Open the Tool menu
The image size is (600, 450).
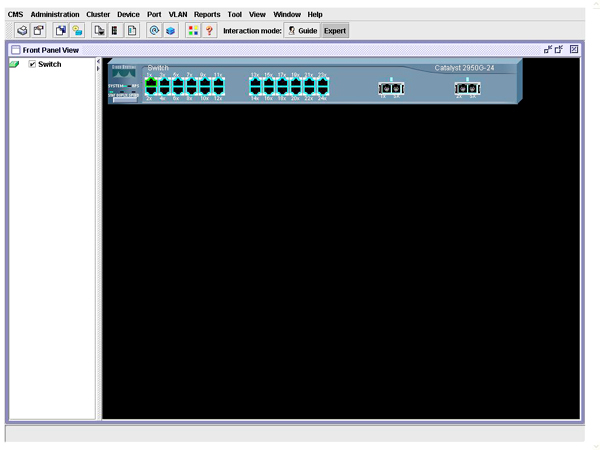pyautogui.click(x=235, y=14)
